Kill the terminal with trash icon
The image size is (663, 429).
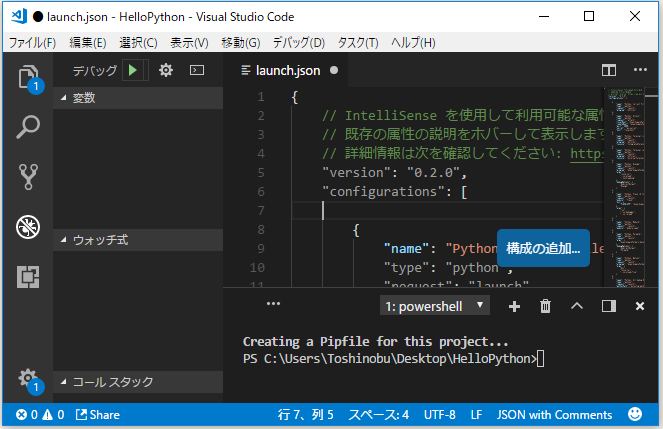tap(545, 306)
